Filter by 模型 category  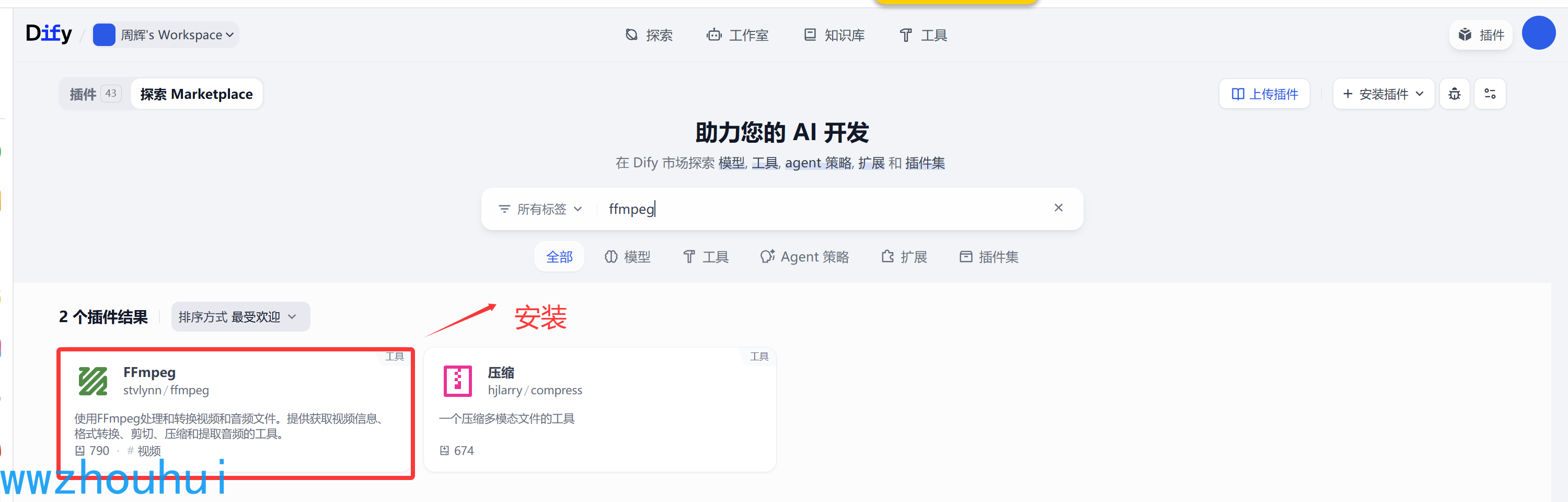click(628, 257)
